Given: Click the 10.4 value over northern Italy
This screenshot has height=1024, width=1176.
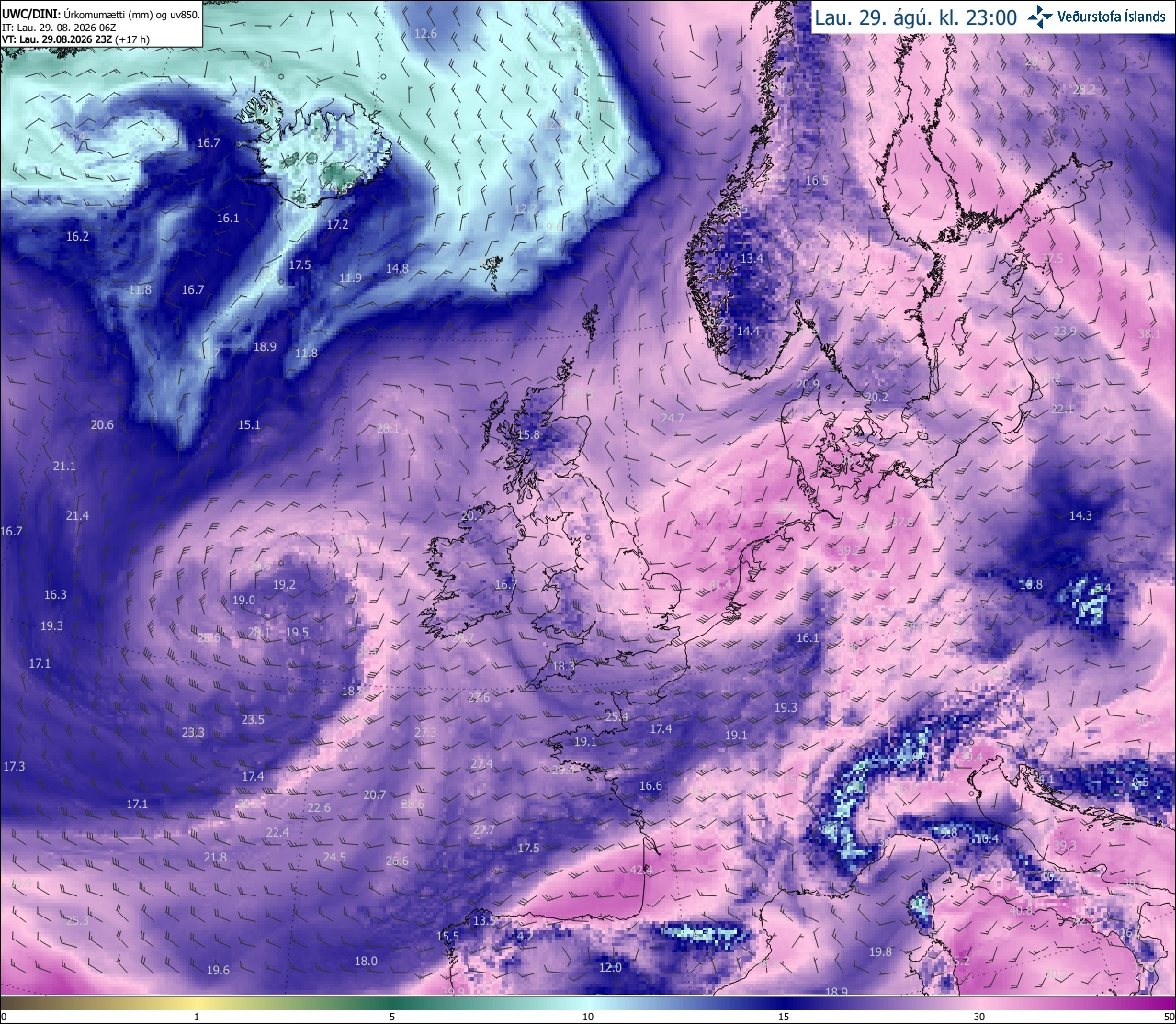Looking at the screenshot, I should tap(987, 838).
